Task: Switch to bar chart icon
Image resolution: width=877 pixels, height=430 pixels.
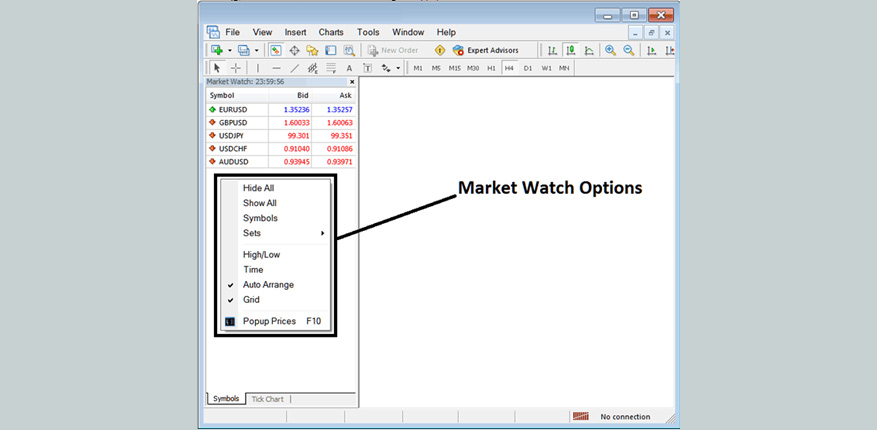Action: pos(552,50)
